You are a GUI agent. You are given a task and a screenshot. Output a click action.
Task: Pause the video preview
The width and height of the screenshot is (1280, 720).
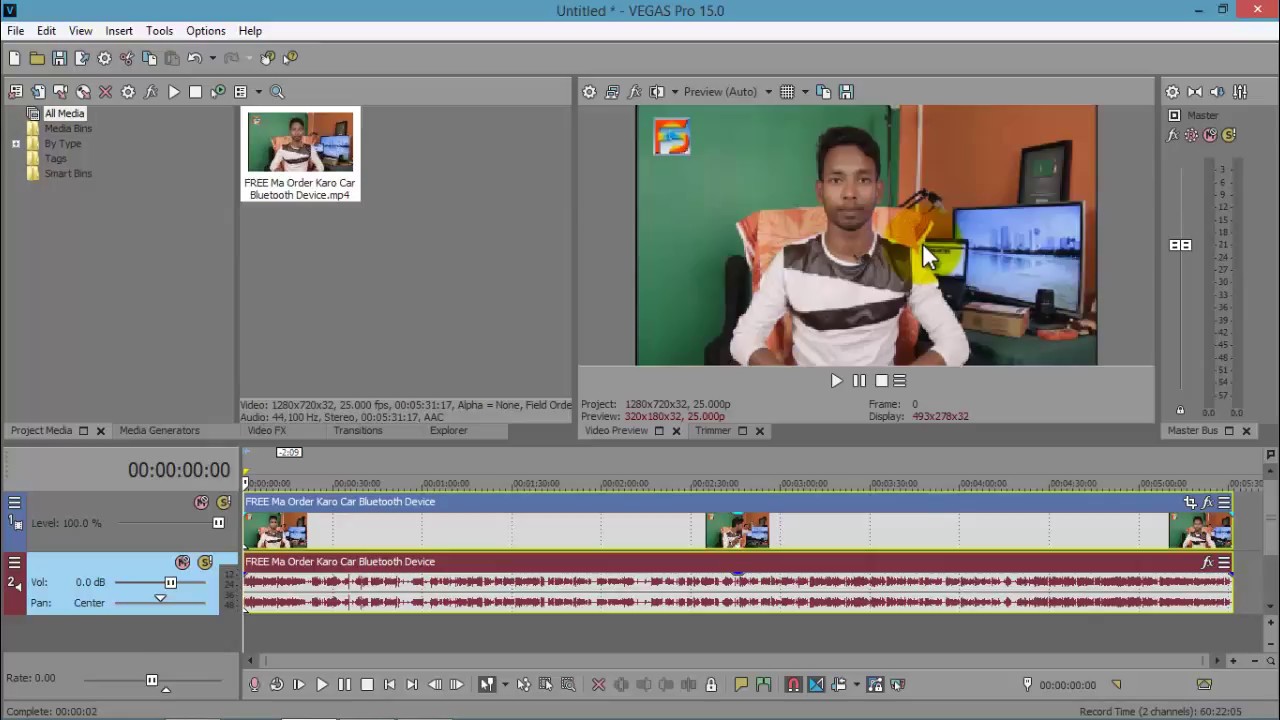(x=859, y=381)
